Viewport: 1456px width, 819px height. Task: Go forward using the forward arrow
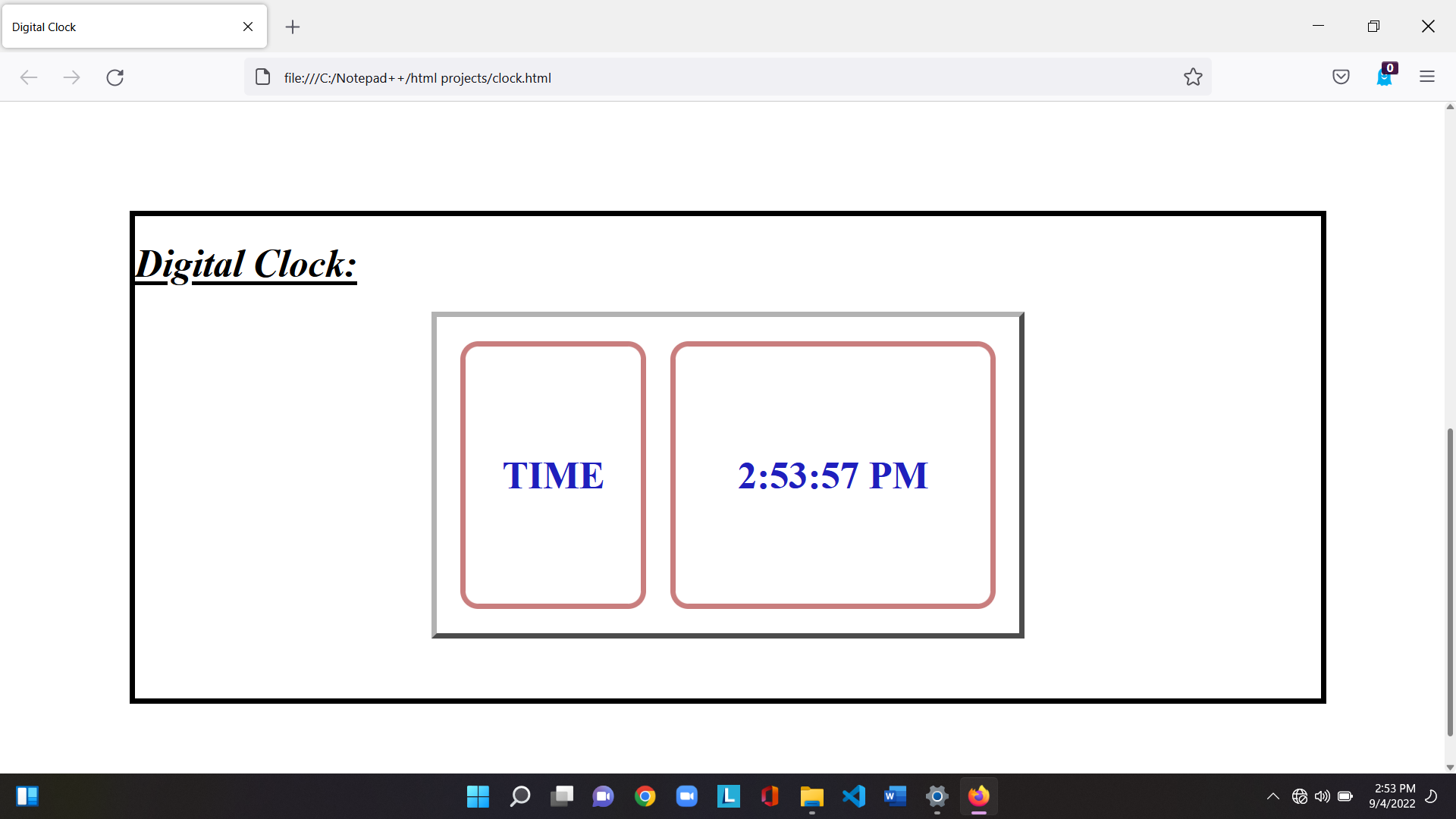pyautogui.click(x=71, y=77)
